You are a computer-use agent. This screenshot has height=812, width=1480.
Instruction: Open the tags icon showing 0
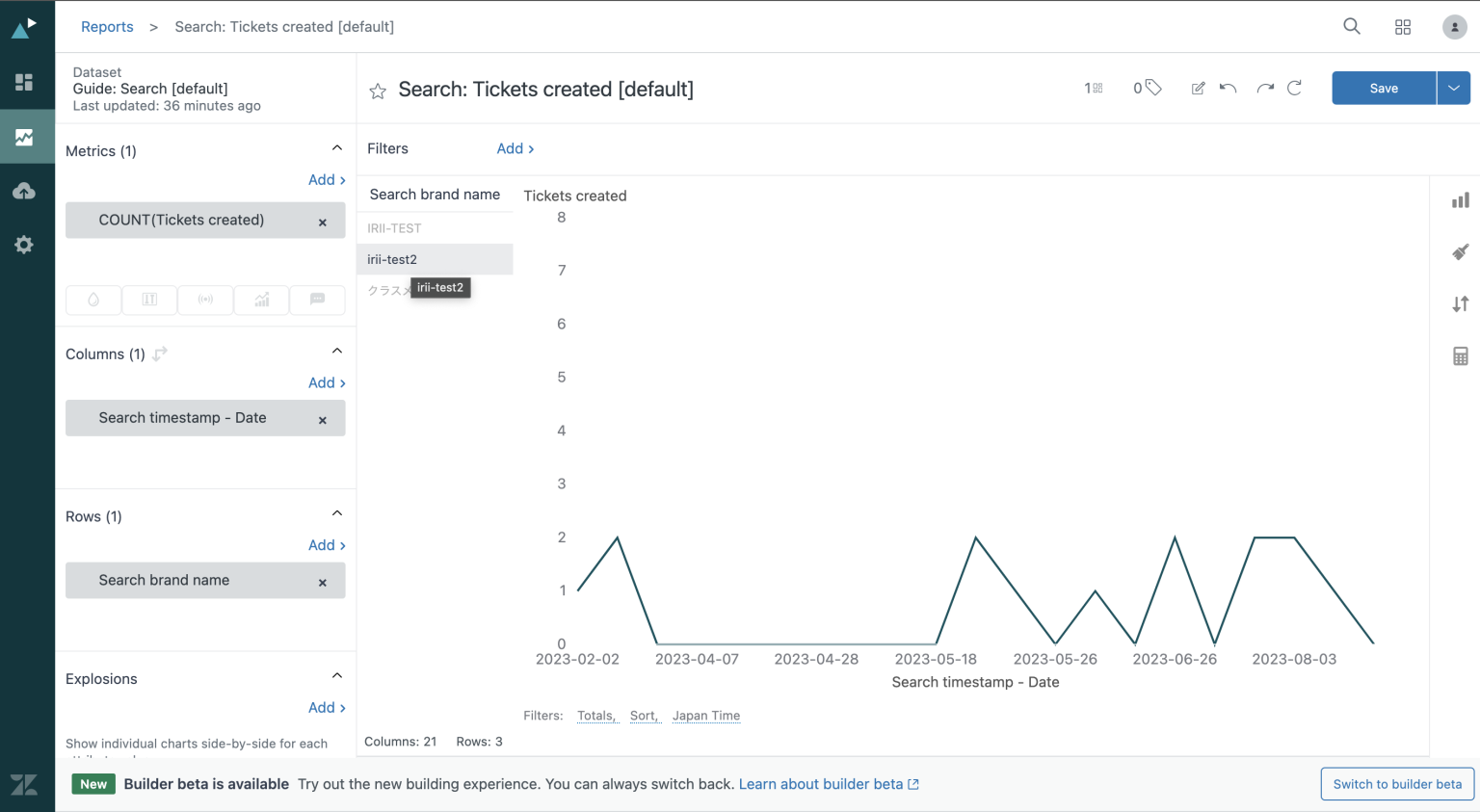[1148, 88]
